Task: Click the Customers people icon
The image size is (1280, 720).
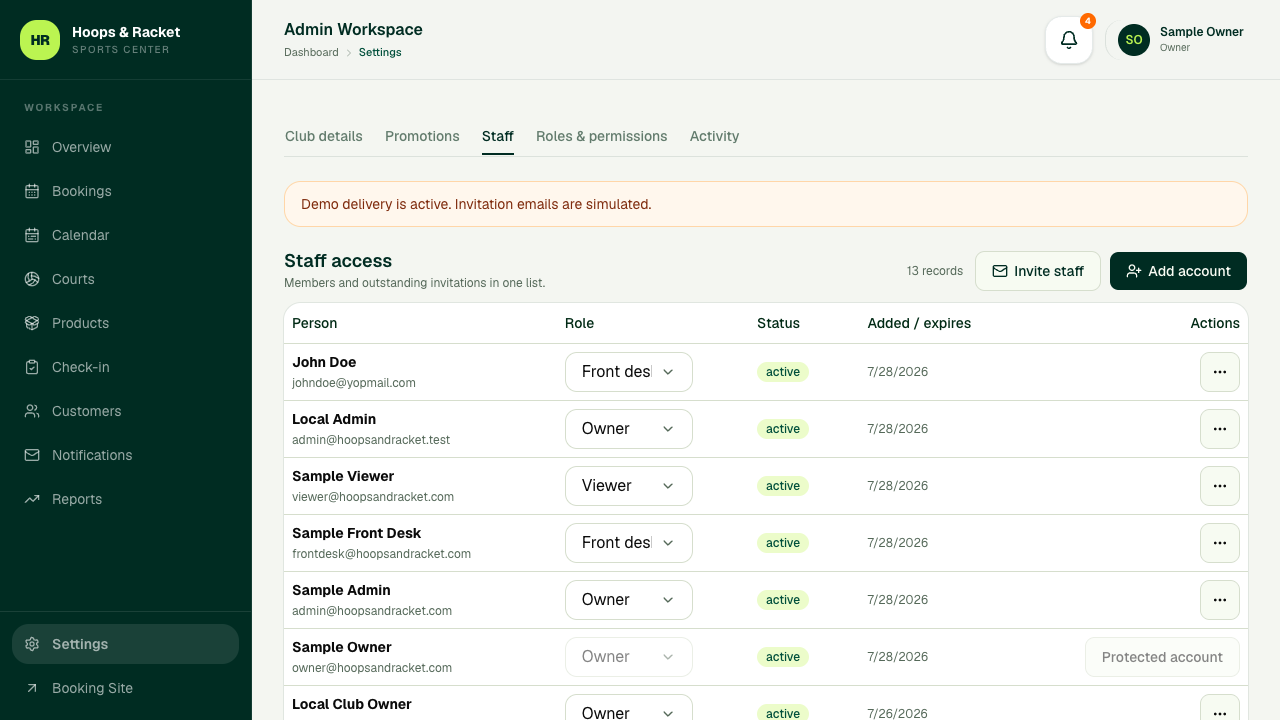Action: 32,411
